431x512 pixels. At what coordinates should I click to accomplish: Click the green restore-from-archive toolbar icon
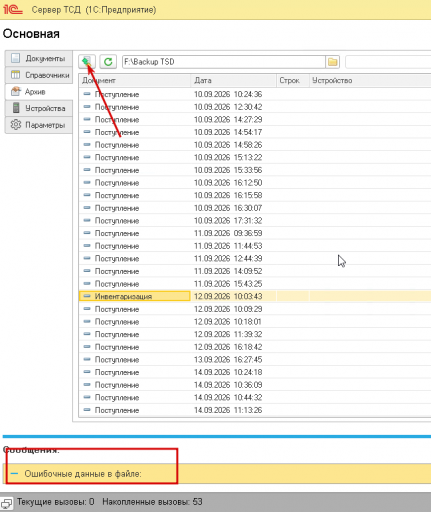(x=87, y=62)
